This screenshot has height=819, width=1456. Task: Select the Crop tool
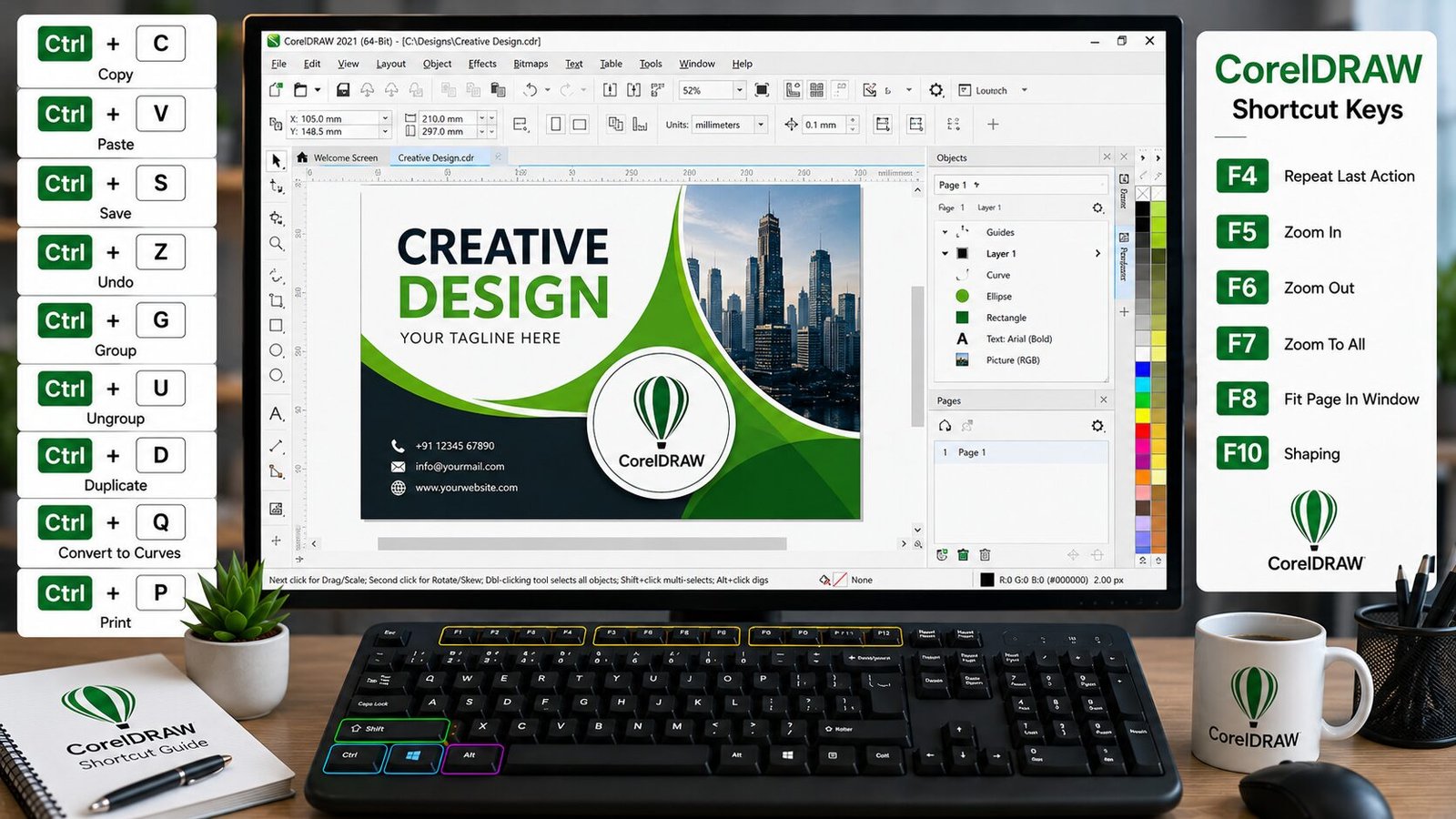277,300
